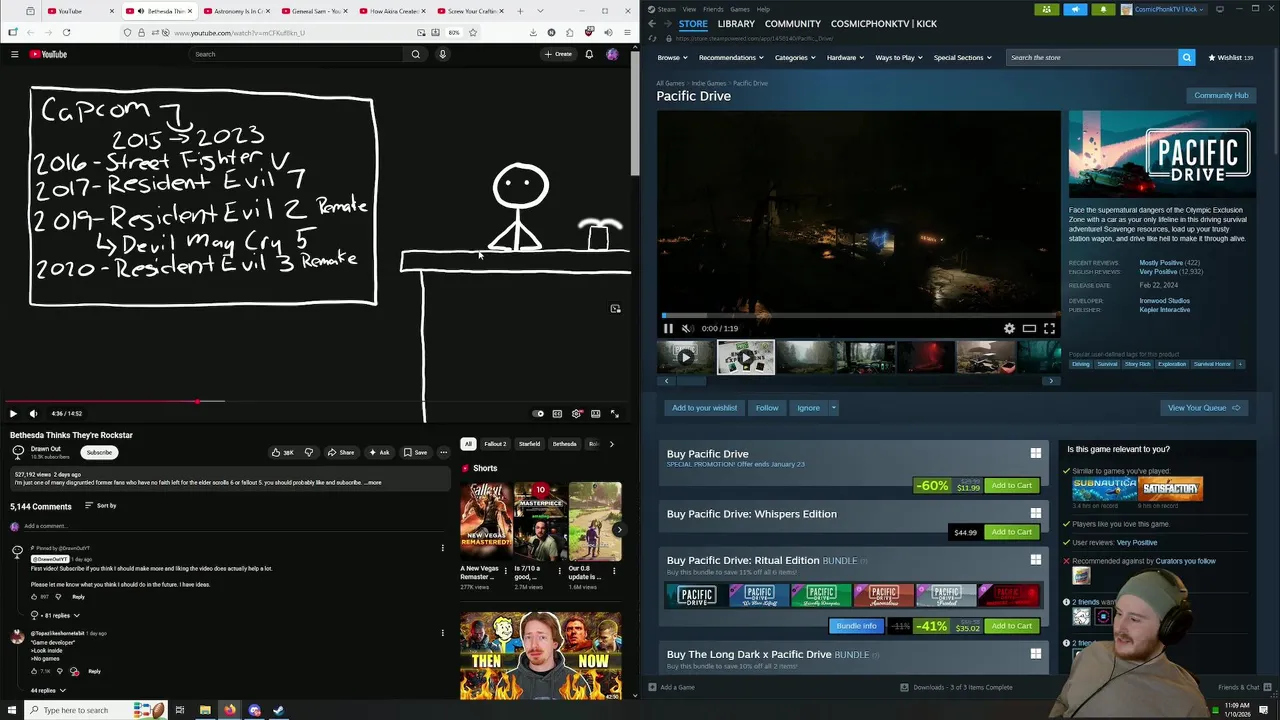Play the YouTube video
This screenshot has width=1280, height=720.
pos(13,413)
